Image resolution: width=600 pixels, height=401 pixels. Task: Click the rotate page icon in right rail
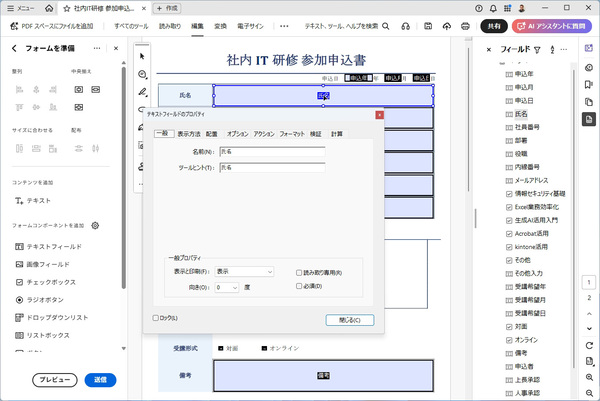[x=589, y=346]
